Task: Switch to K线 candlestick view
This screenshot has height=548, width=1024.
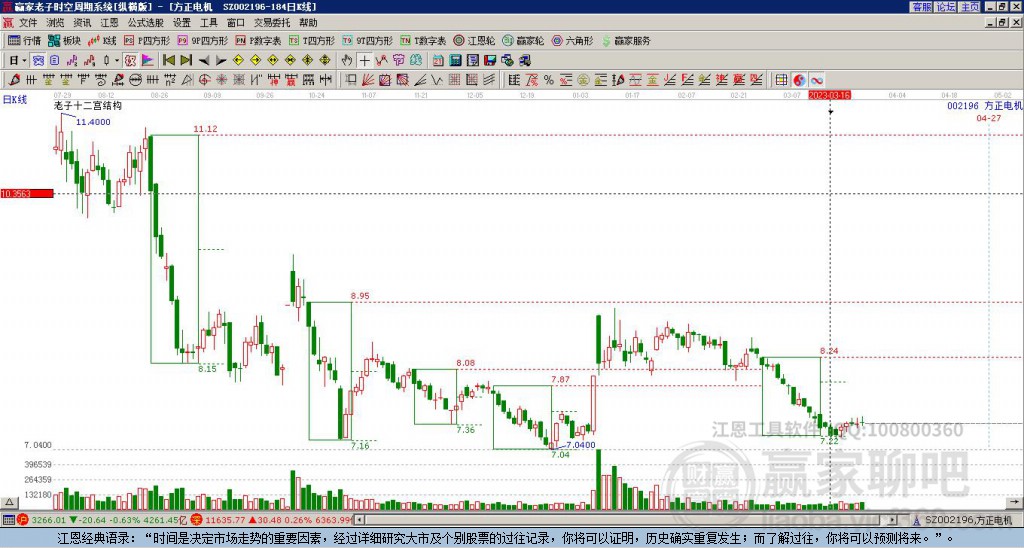Action: tap(101, 40)
